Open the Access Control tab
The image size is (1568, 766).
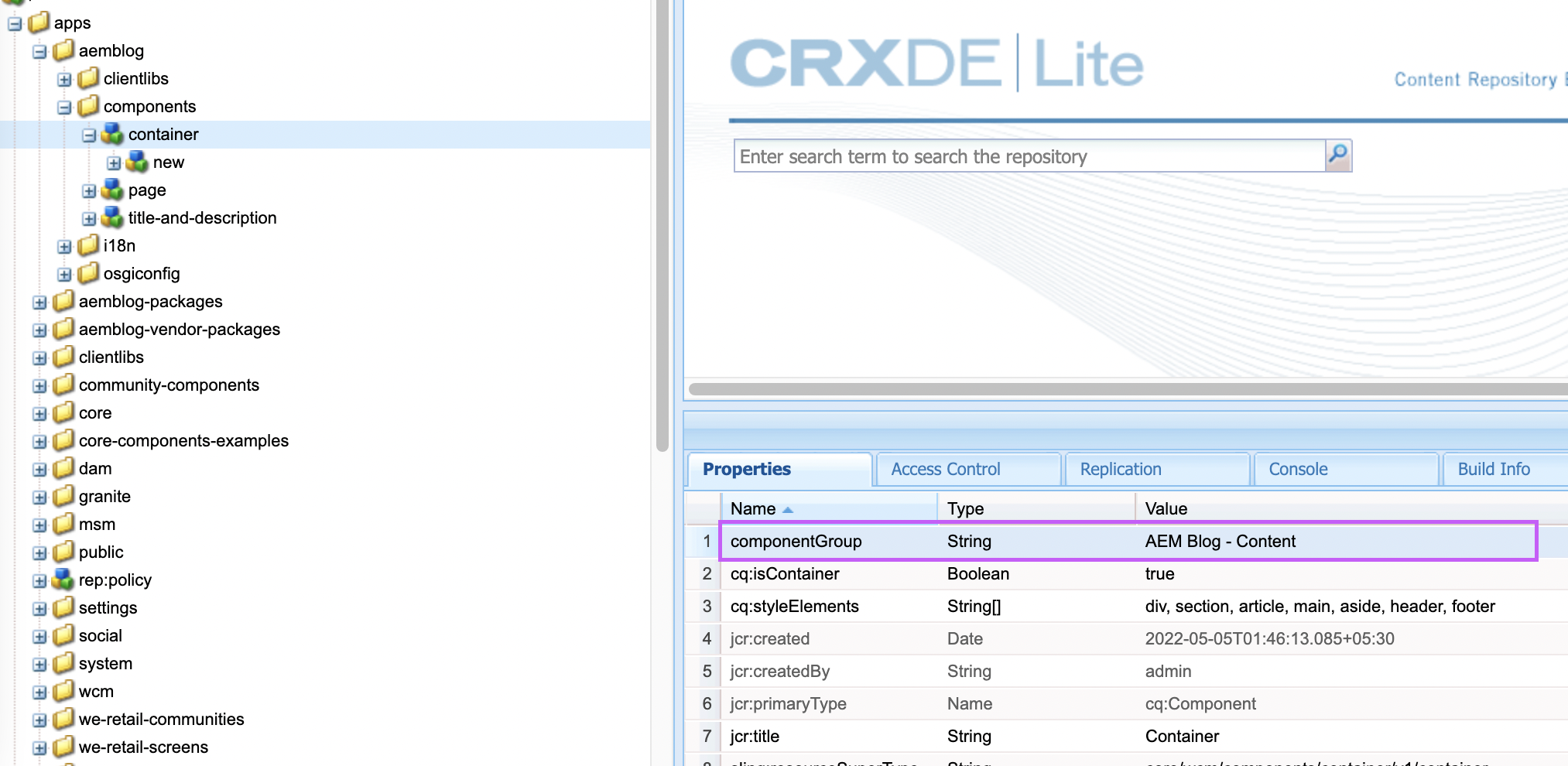tap(968, 469)
